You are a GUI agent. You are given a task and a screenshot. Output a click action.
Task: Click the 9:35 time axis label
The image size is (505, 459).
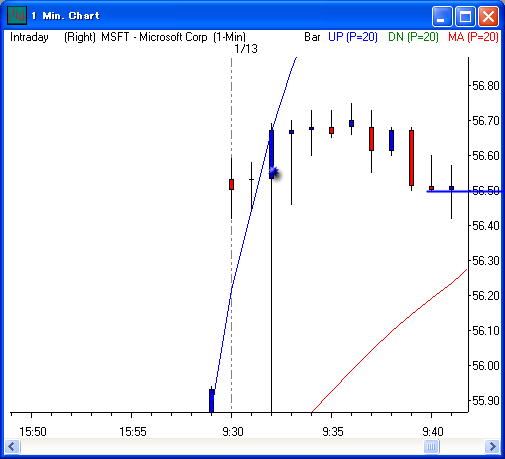[x=332, y=432]
